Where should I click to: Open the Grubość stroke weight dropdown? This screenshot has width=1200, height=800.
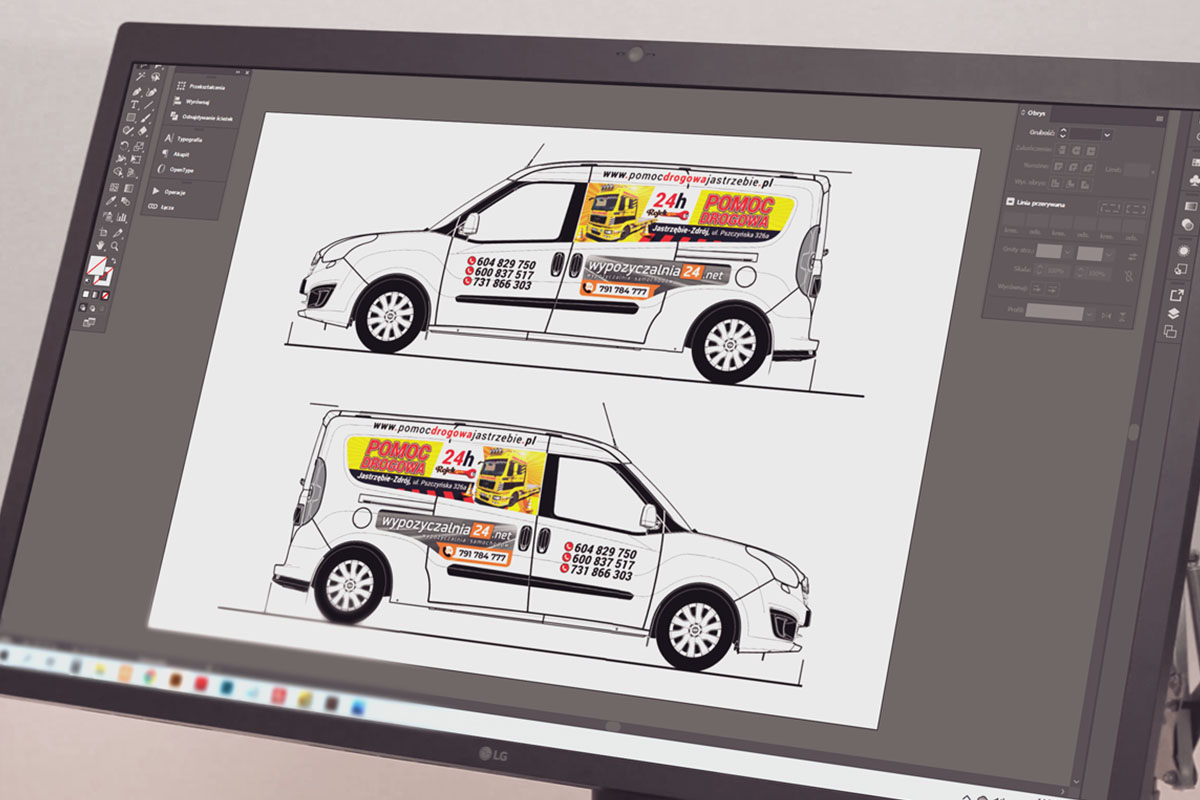tap(1109, 134)
